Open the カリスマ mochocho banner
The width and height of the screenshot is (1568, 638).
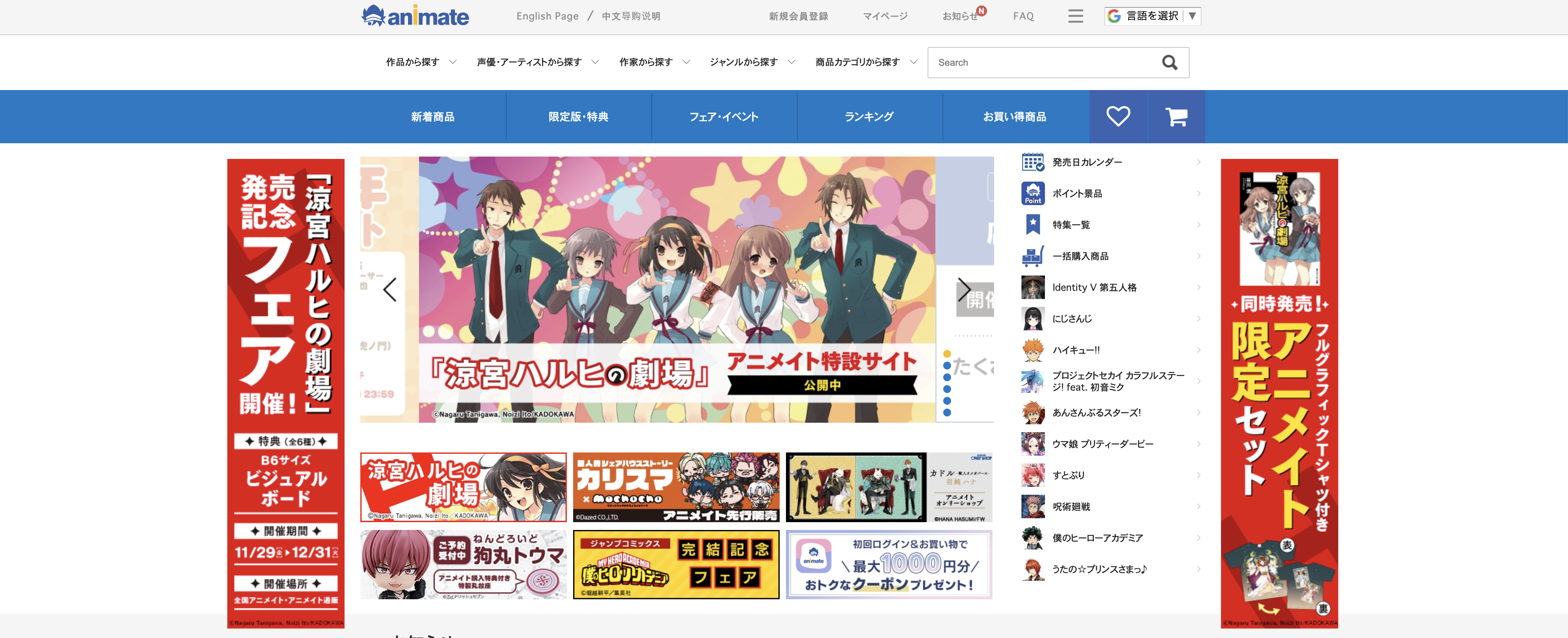tap(676, 487)
